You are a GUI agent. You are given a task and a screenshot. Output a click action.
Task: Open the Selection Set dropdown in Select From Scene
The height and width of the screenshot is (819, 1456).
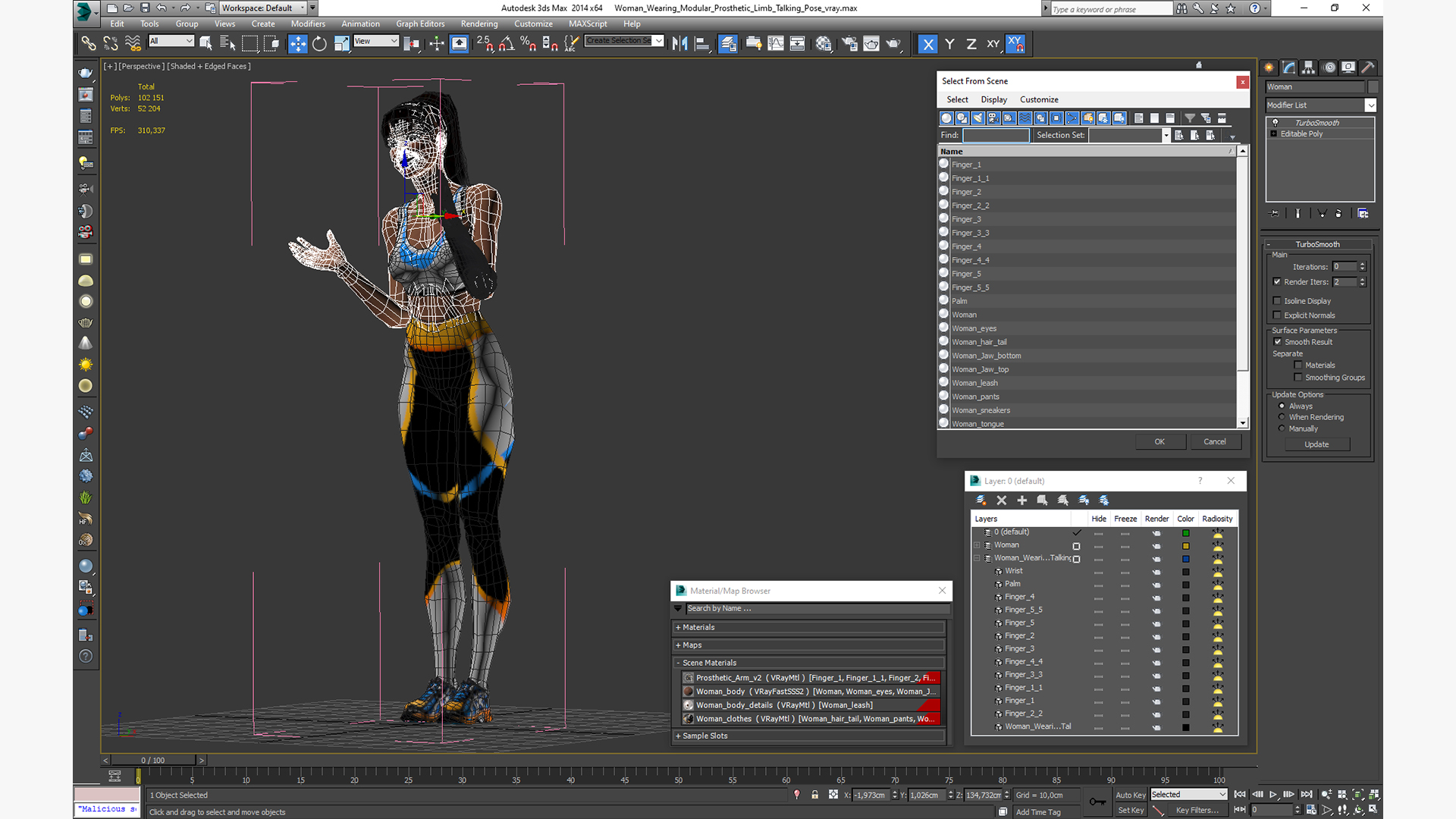[x=1166, y=135]
